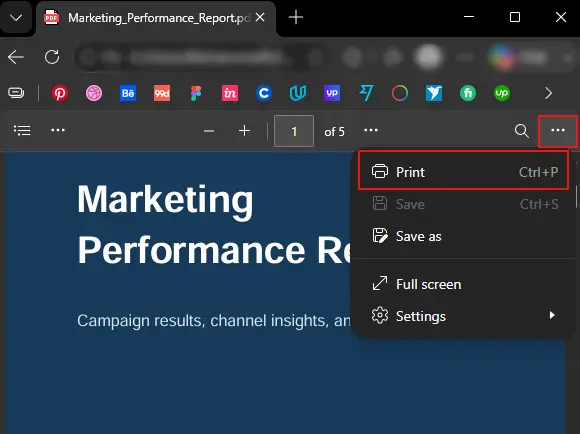
Task: Open the Behance bookmark
Action: pos(128,93)
